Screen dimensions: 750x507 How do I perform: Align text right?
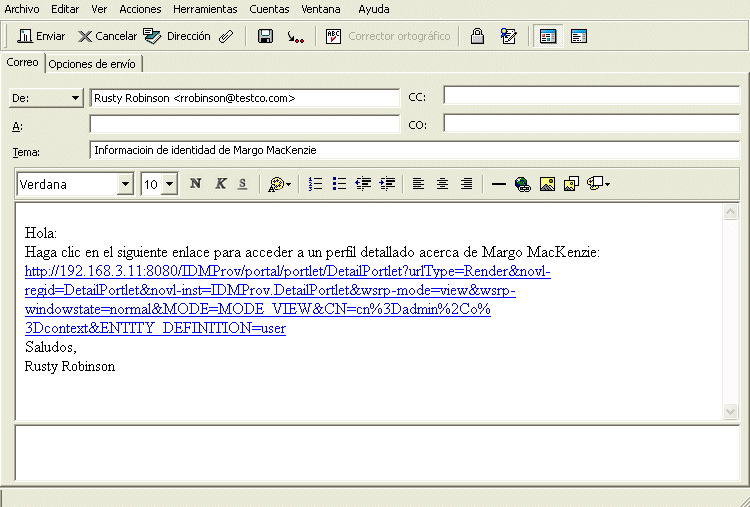click(466, 184)
